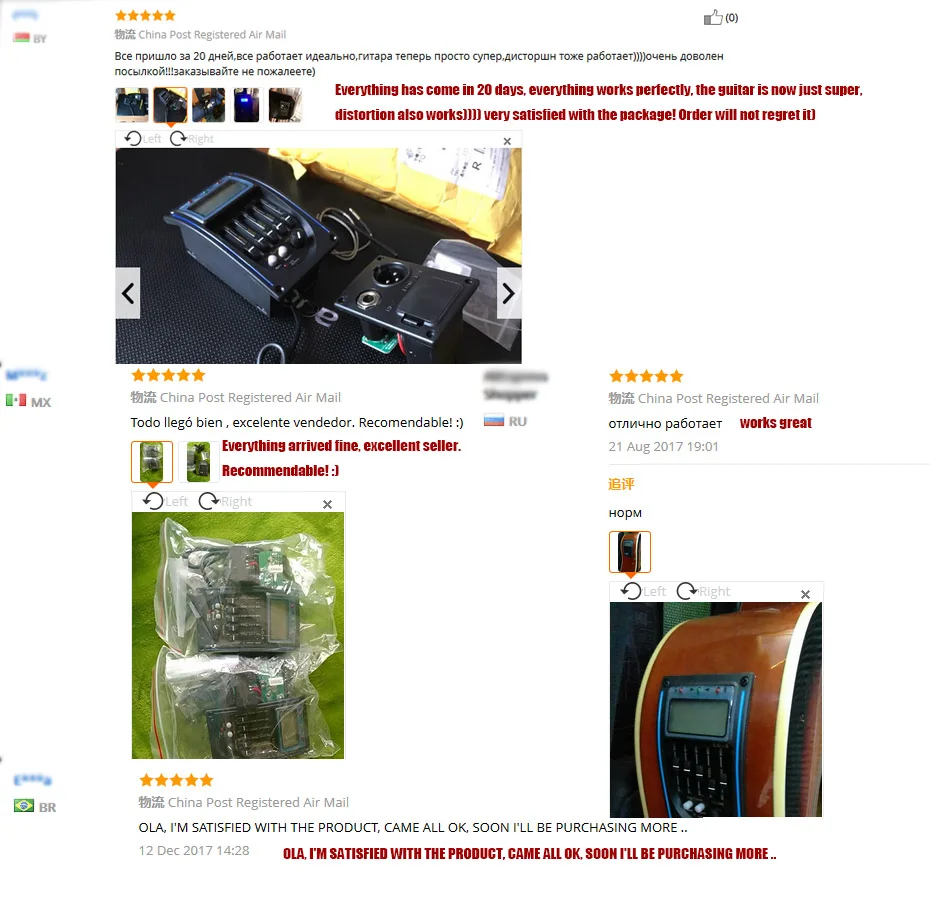930x900 pixels.
Task: Rotate top review photo left
Action: click(x=142, y=139)
